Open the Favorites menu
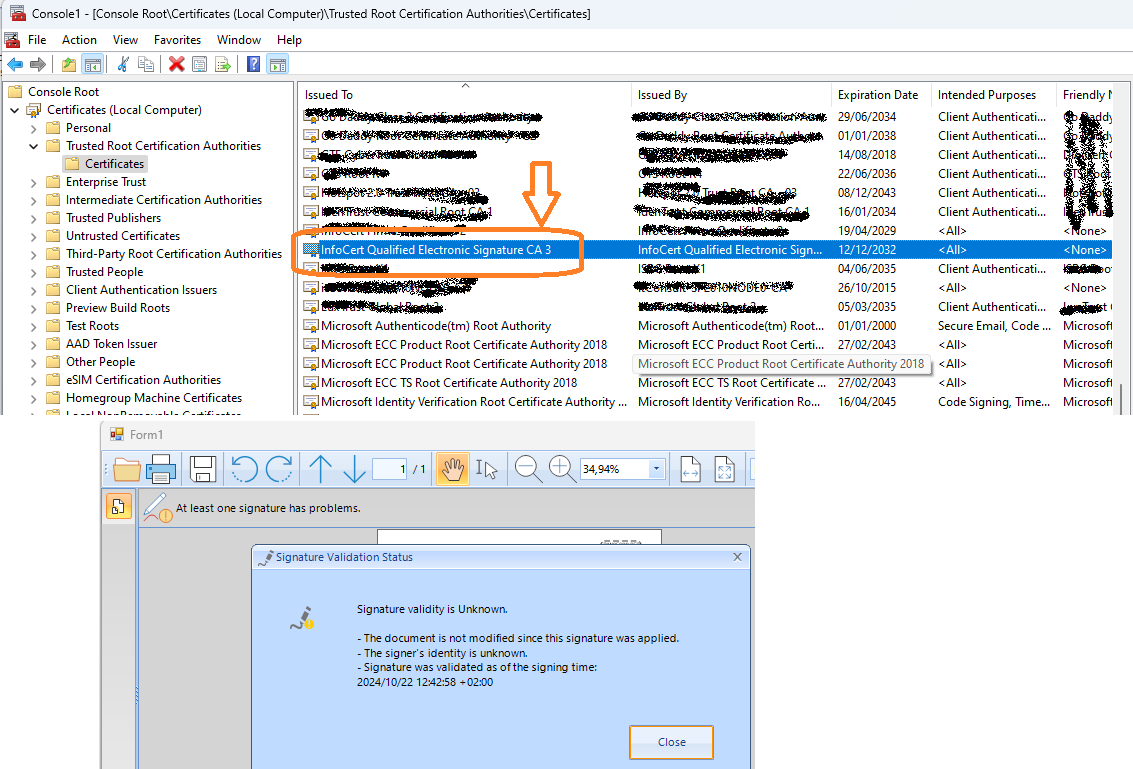Screen dimensions: 1133x769 coord(177,40)
